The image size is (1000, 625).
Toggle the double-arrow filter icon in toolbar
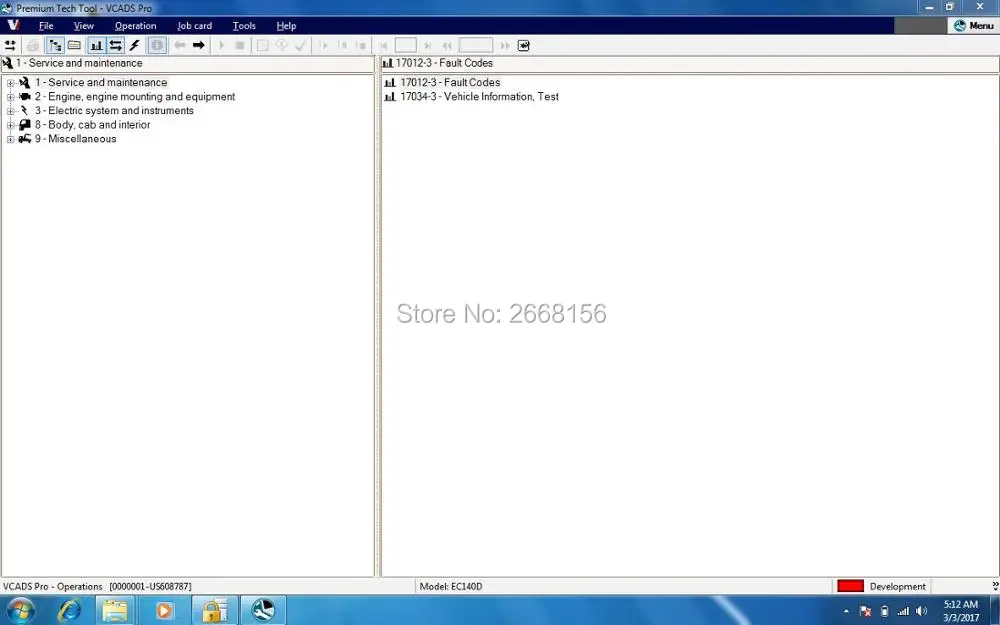[x=115, y=45]
